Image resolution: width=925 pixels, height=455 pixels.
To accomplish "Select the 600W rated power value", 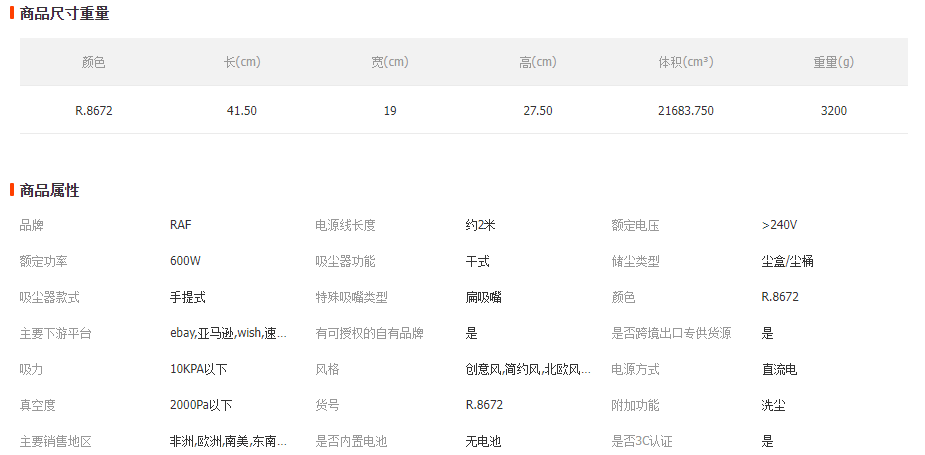I will 185,261.
